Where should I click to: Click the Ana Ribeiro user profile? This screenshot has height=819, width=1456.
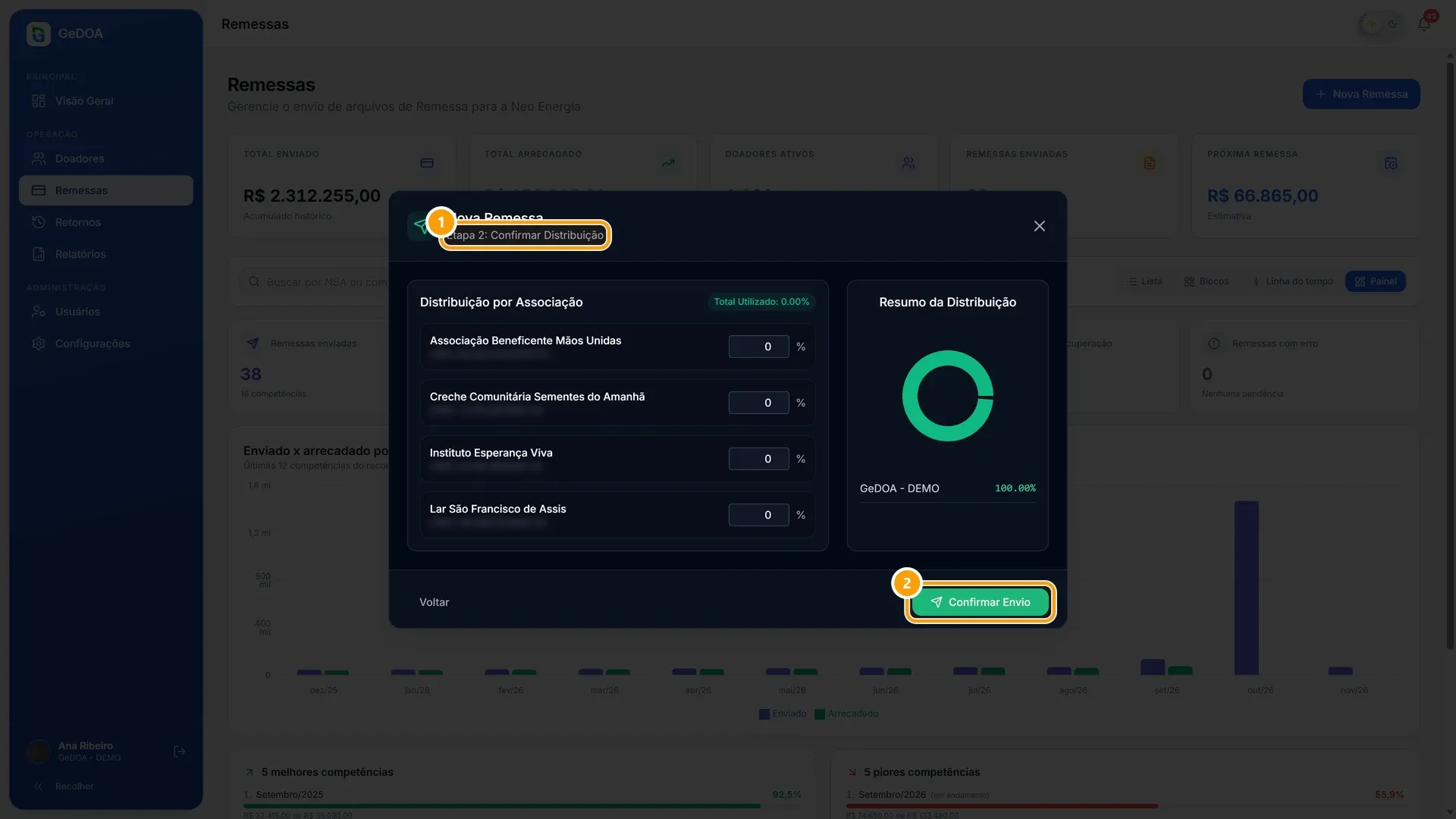pyautogui.click(x=74, y=752)
